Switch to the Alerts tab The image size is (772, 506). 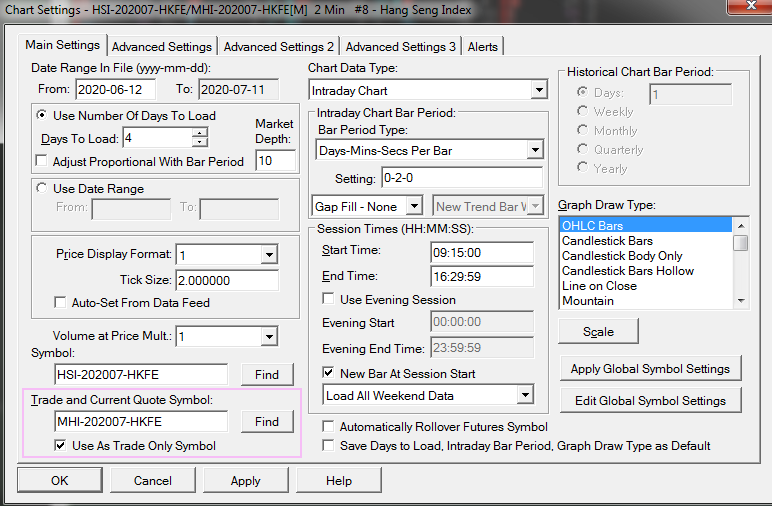tap(482, 47)
